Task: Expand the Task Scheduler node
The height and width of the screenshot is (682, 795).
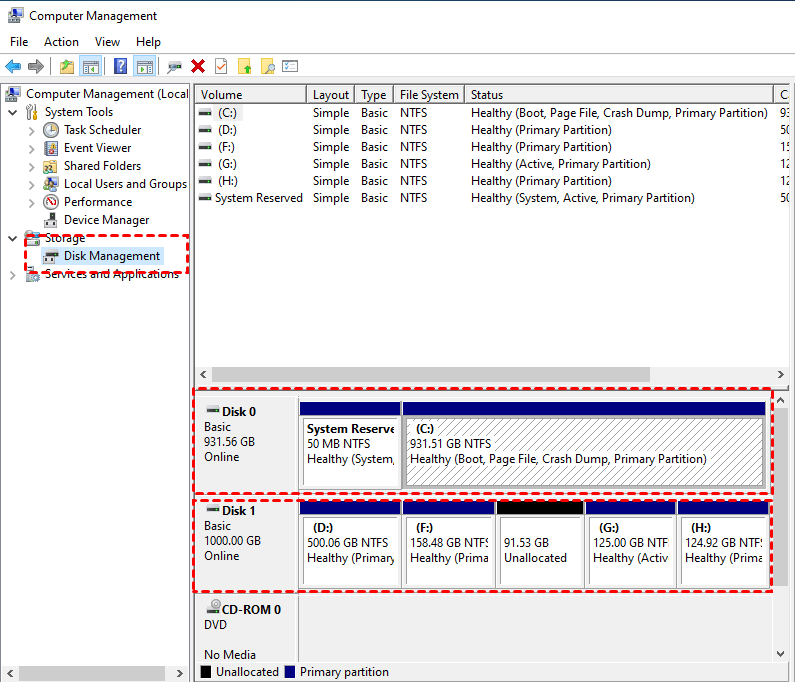Action: coord(31,131)
